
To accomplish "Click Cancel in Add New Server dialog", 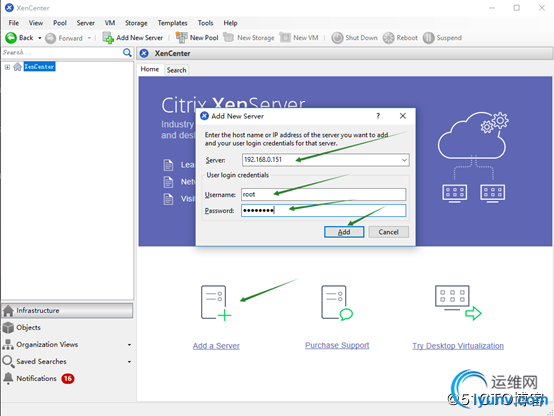I will [x=389, y=232].
